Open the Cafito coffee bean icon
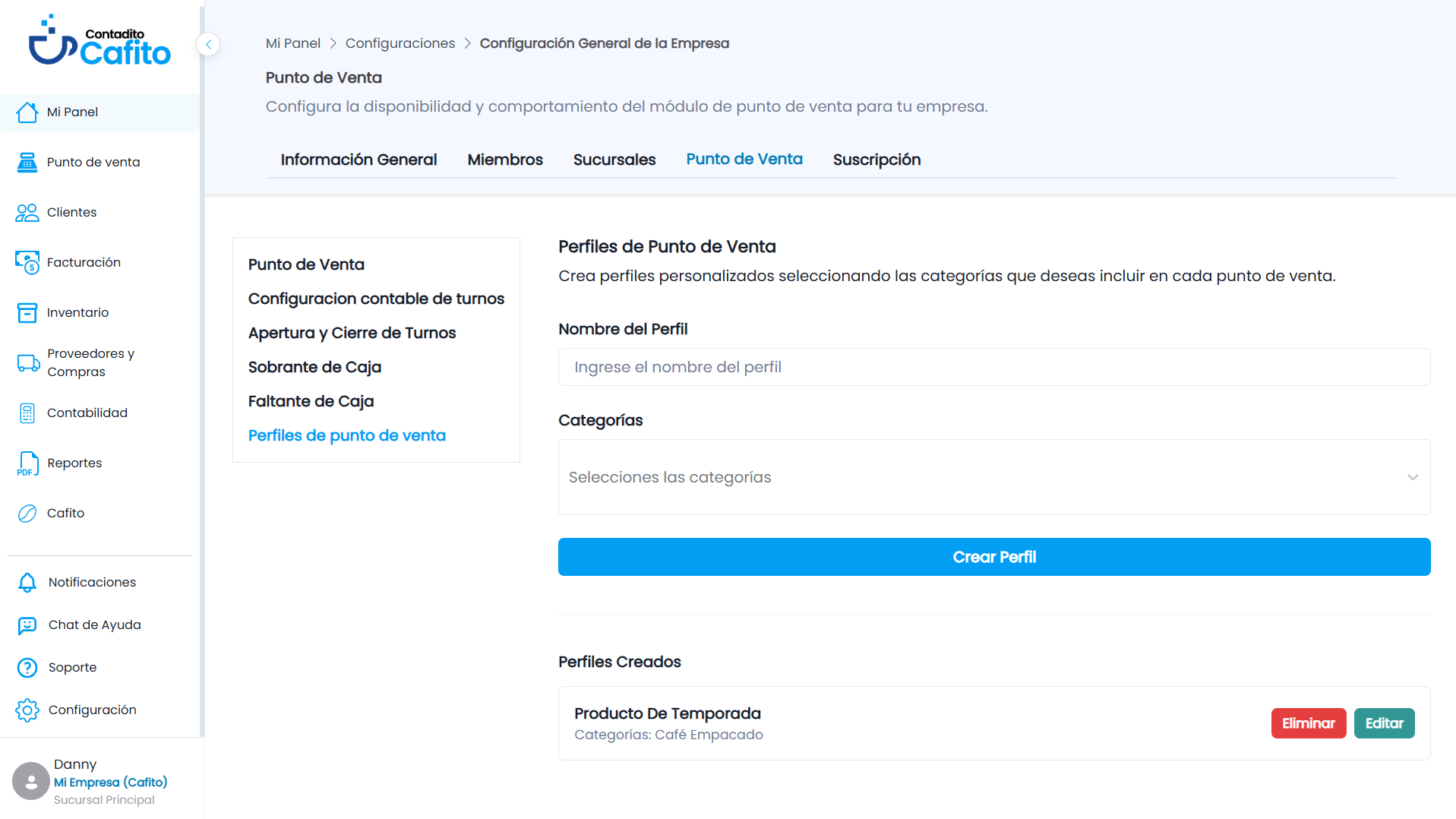1456x819 pixels. [27, 514]
